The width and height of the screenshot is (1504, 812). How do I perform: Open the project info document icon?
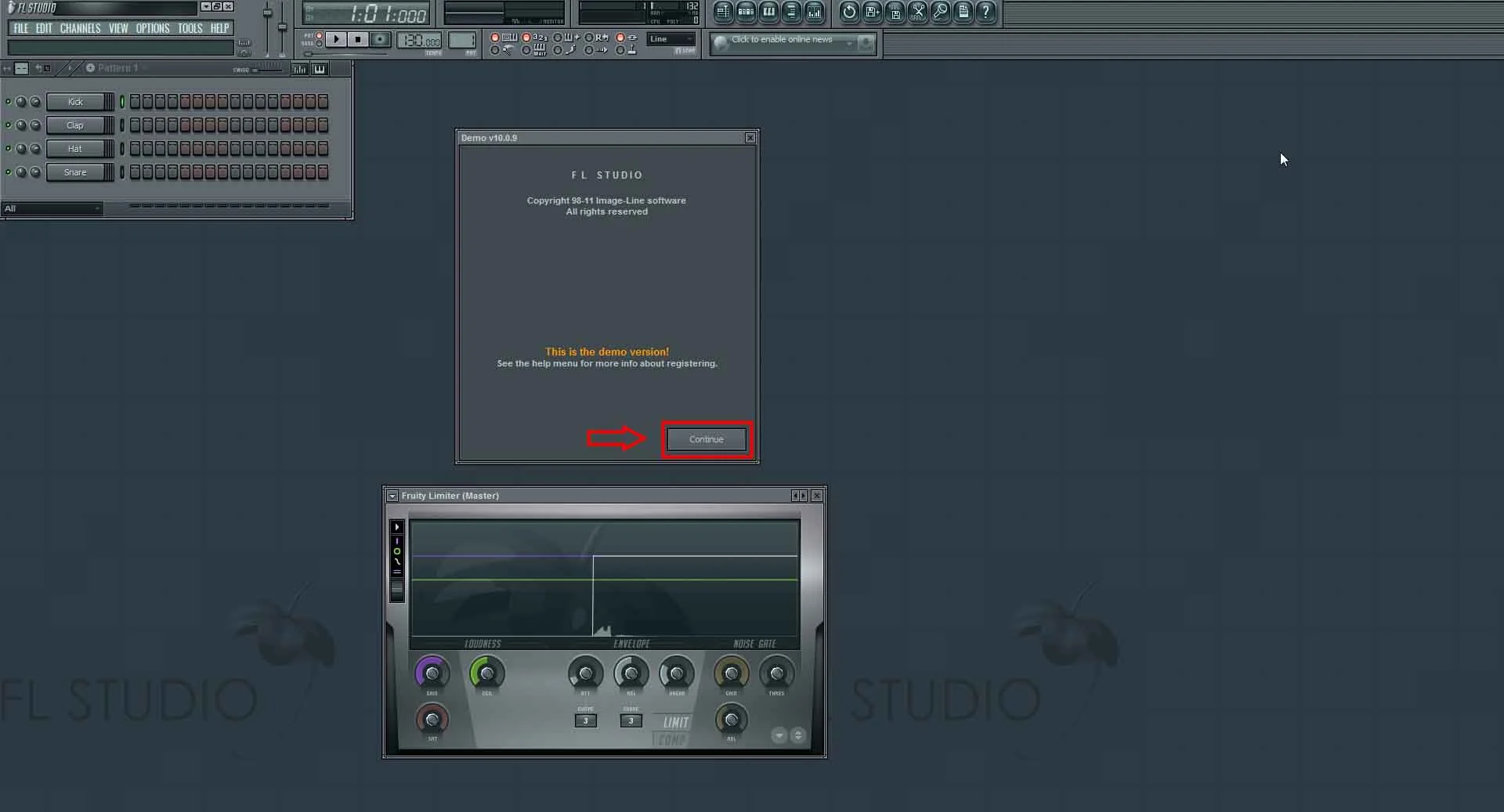pos(963,12)
